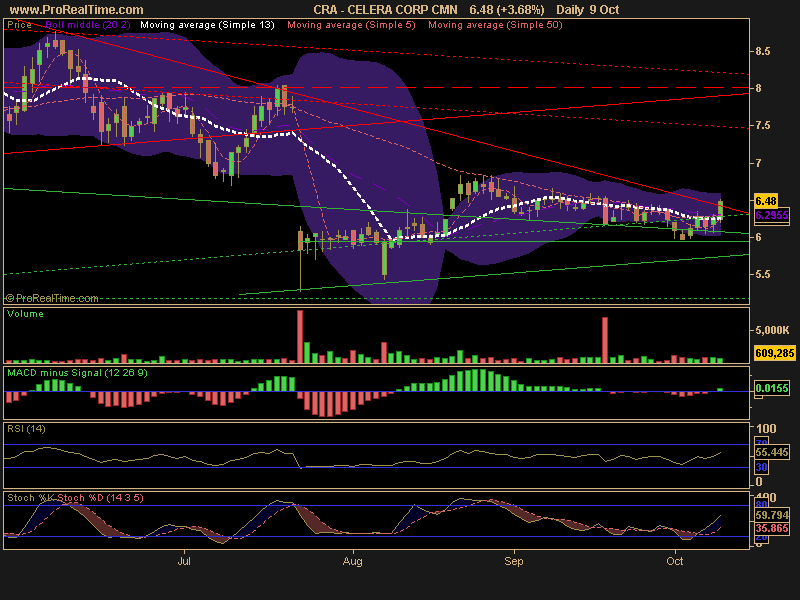Select the RSI (14) panel label
Viewport: 800px width, 600px height.
[26, 429]
